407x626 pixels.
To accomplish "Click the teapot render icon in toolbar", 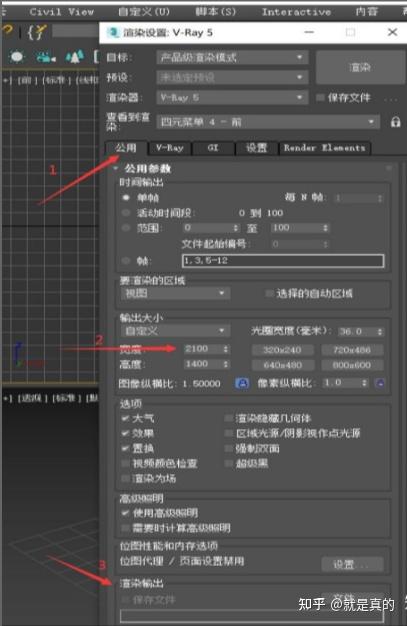I will tap(17, 57).
